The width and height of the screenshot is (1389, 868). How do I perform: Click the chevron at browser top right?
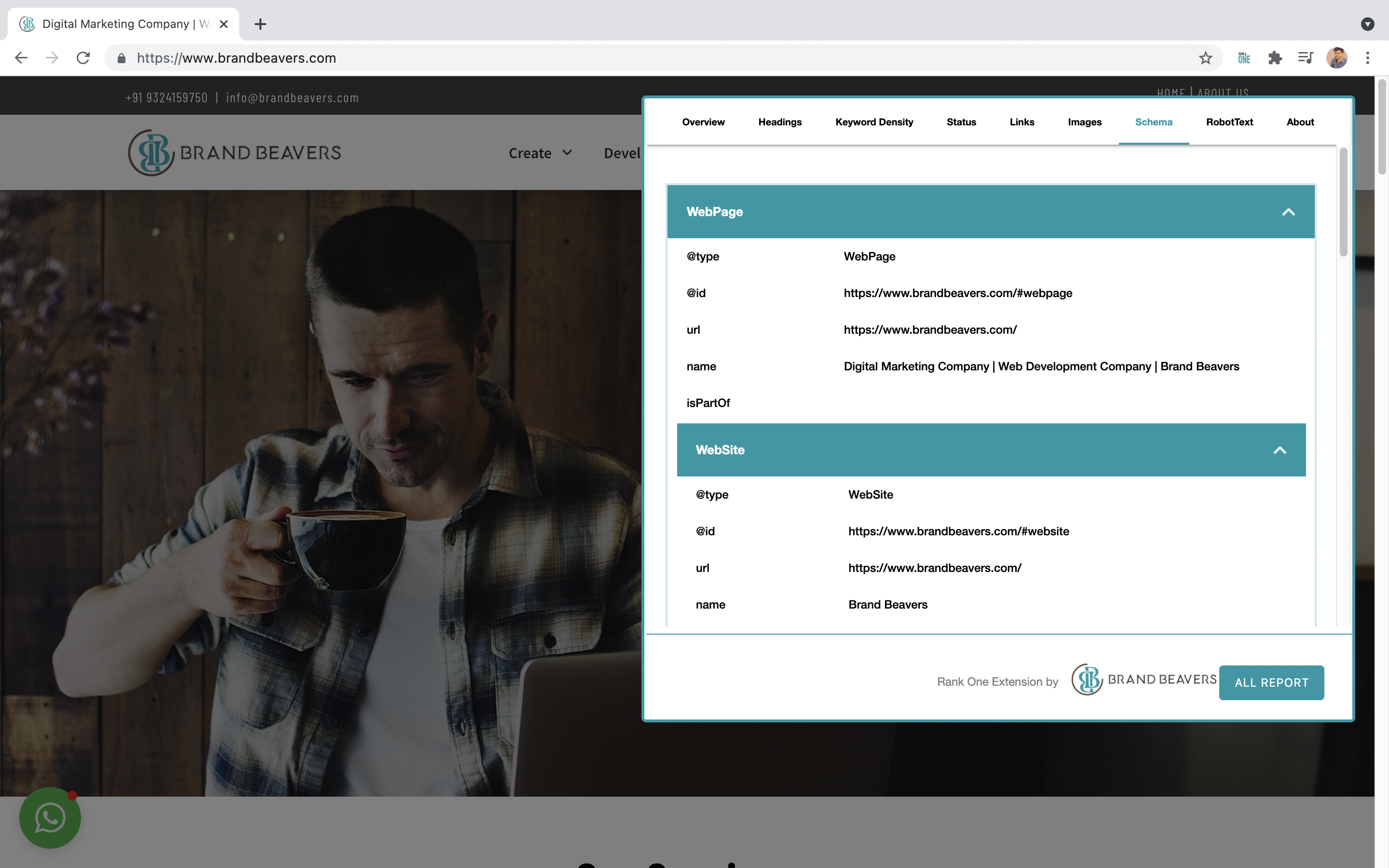1368,24
